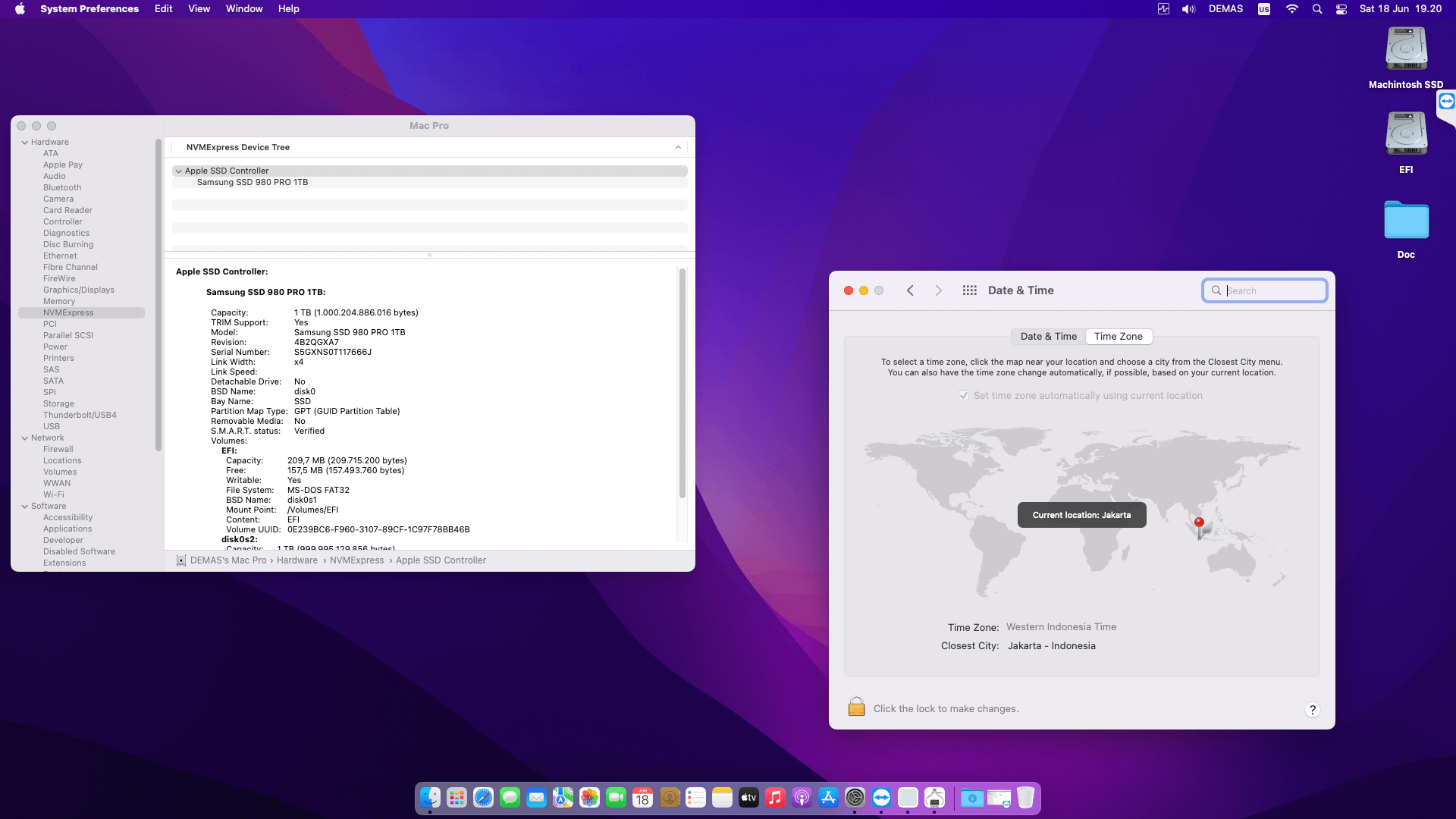Open Messages from the Dock
Screen dimensions: 1456x819
pyautogui.click(x=510, y=798)
